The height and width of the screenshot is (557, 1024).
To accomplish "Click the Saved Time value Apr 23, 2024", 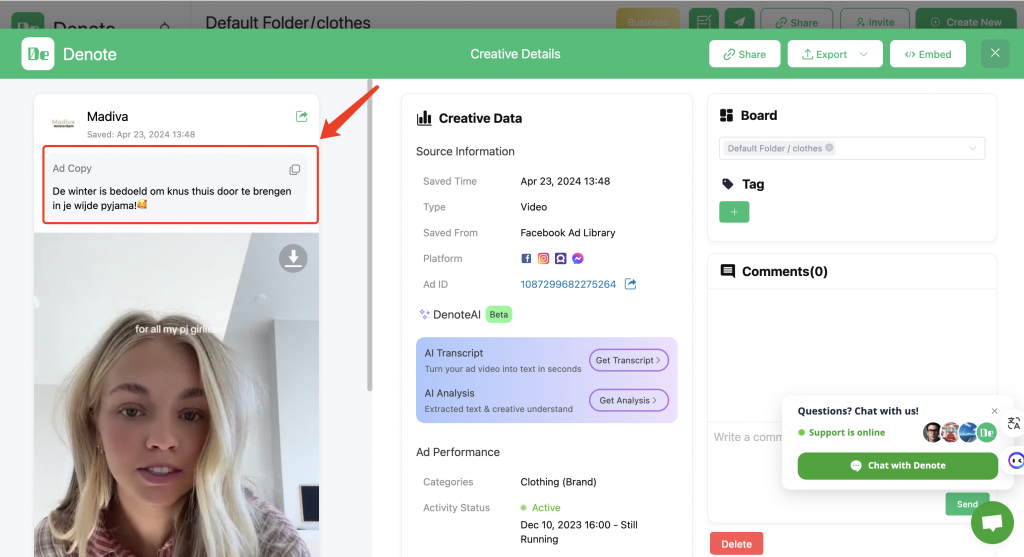I will click(565, 181).
